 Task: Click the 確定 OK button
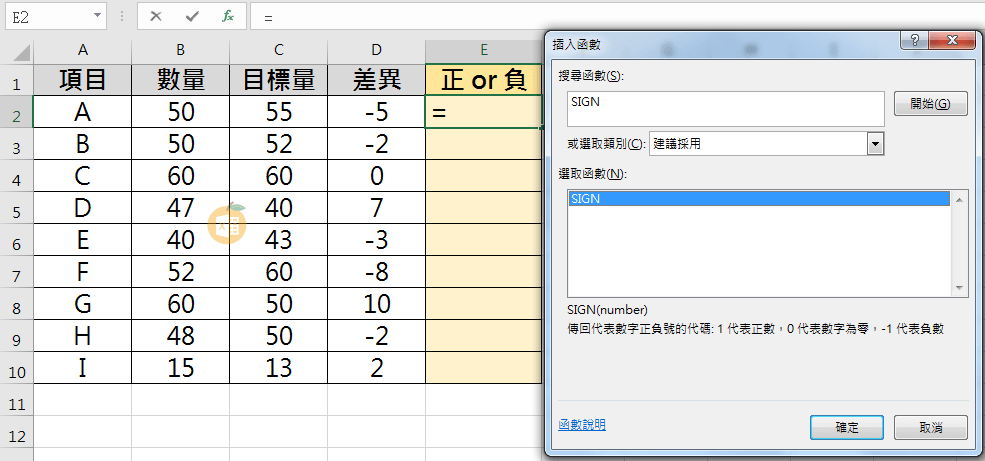[847, 427]
